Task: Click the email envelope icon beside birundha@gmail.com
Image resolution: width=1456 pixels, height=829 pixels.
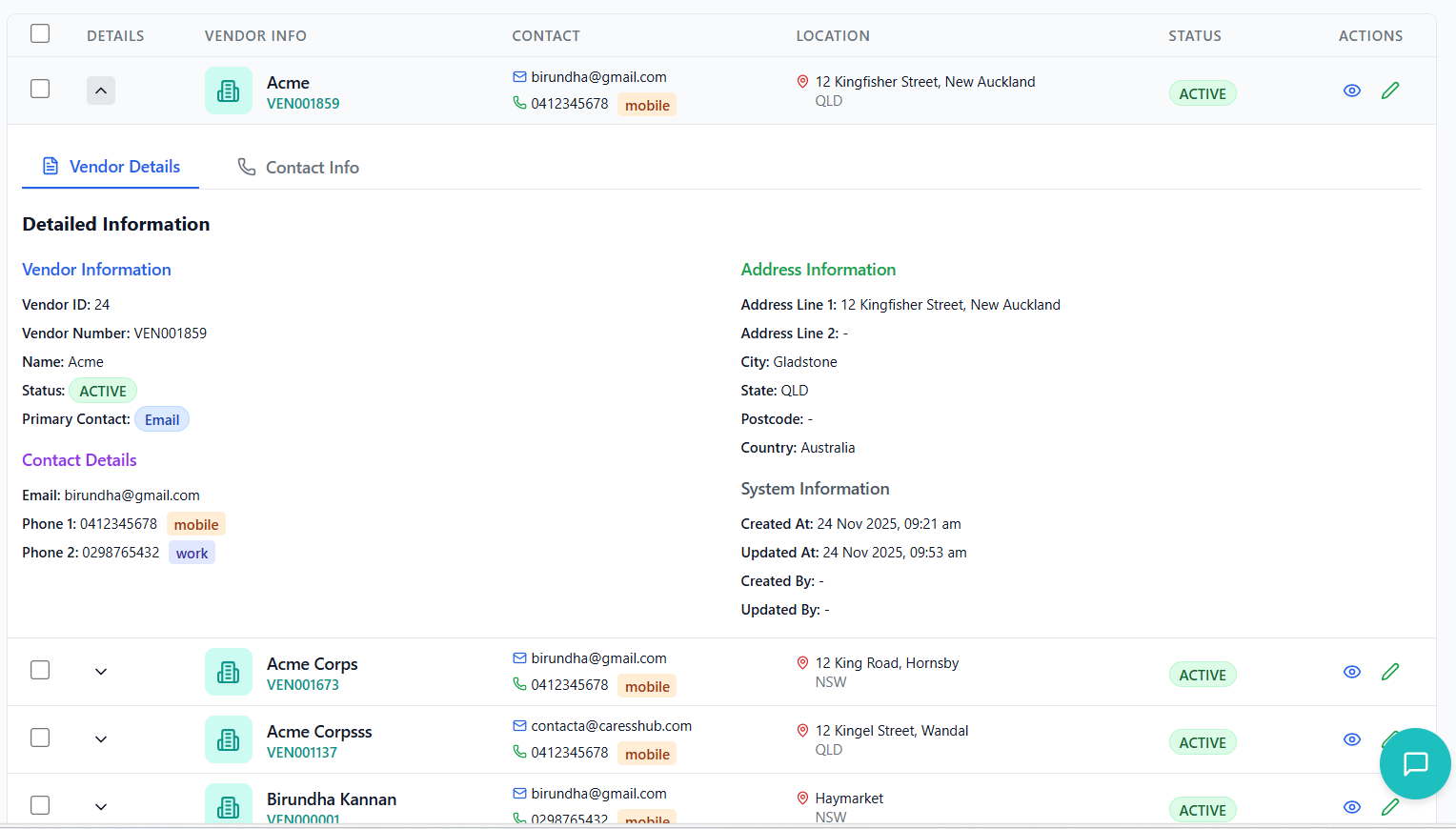Action: (x=519, y=76)
